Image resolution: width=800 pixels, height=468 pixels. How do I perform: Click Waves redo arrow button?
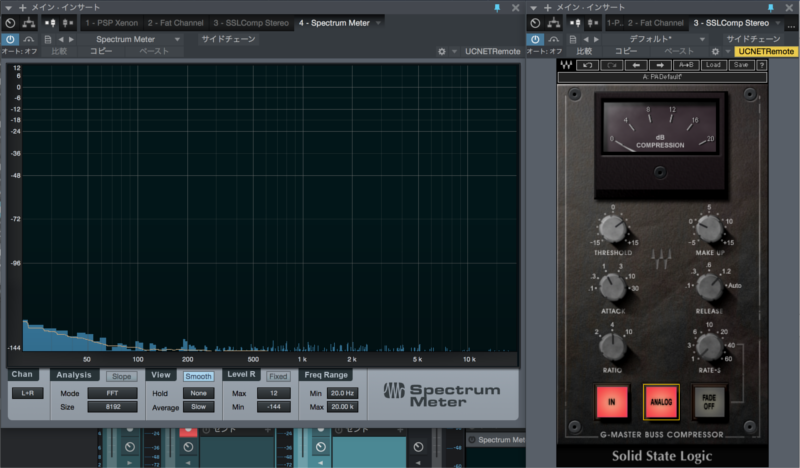coord(612,65)
